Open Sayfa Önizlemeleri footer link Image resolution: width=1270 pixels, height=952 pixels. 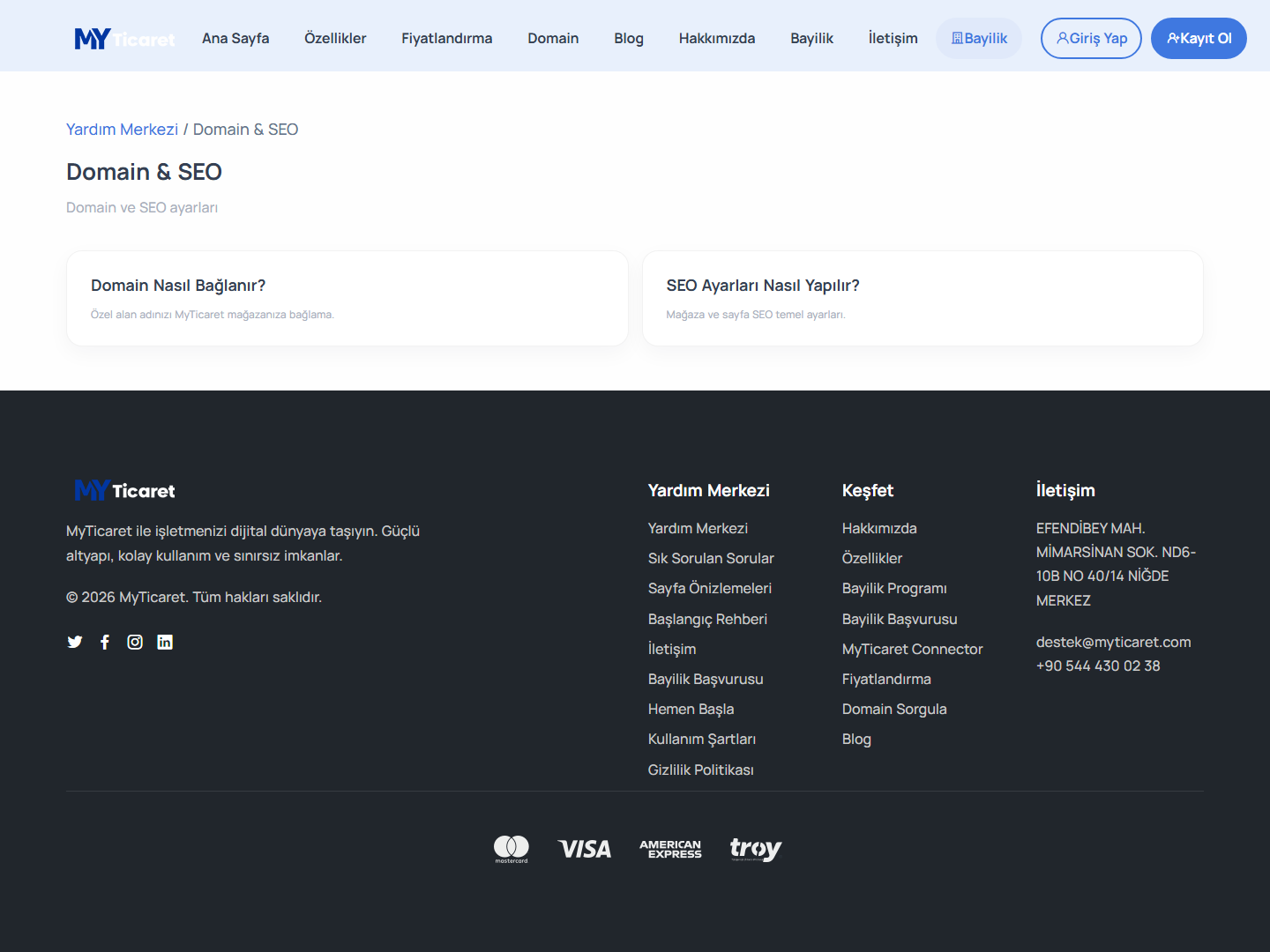[710, 588]
